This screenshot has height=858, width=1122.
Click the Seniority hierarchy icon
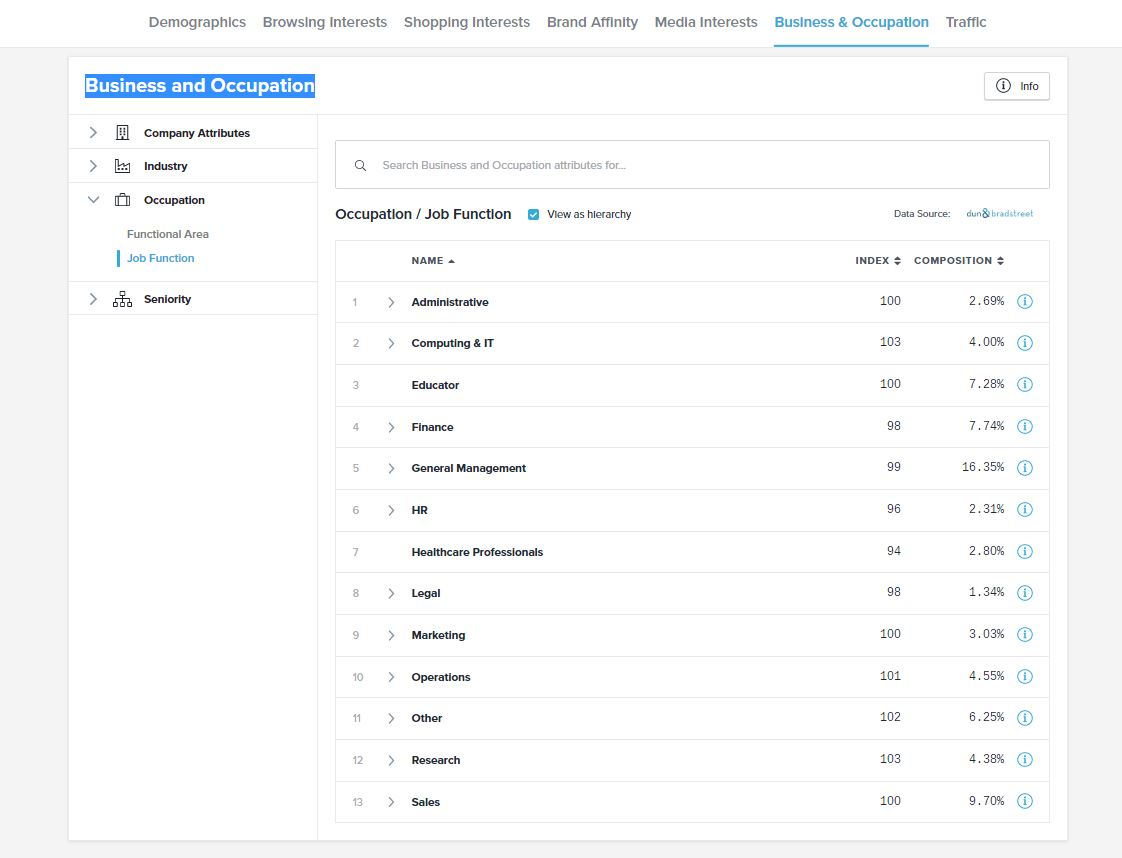coord(121,298)
